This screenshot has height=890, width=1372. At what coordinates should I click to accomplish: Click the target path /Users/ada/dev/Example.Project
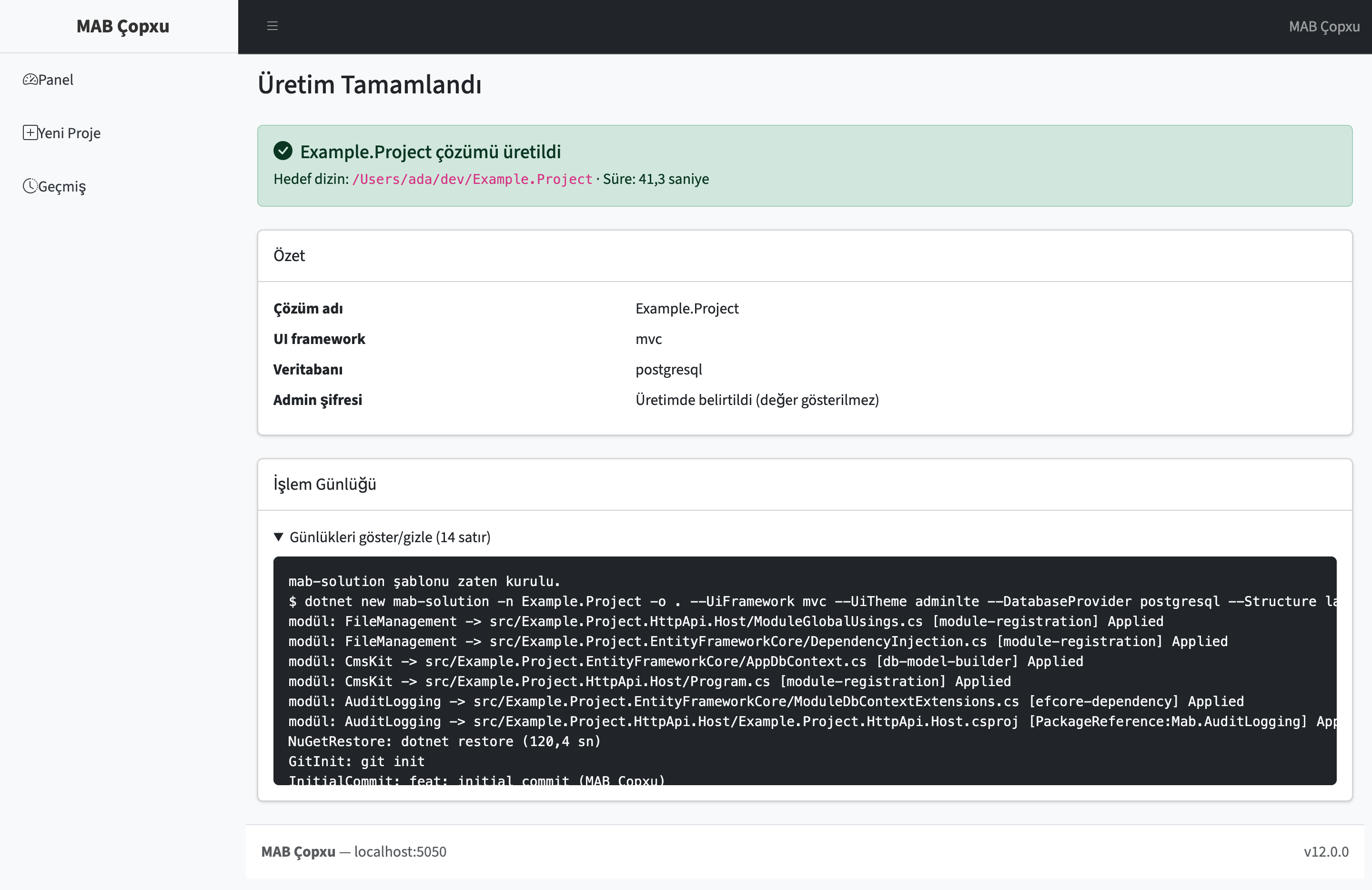pos(472,179)
